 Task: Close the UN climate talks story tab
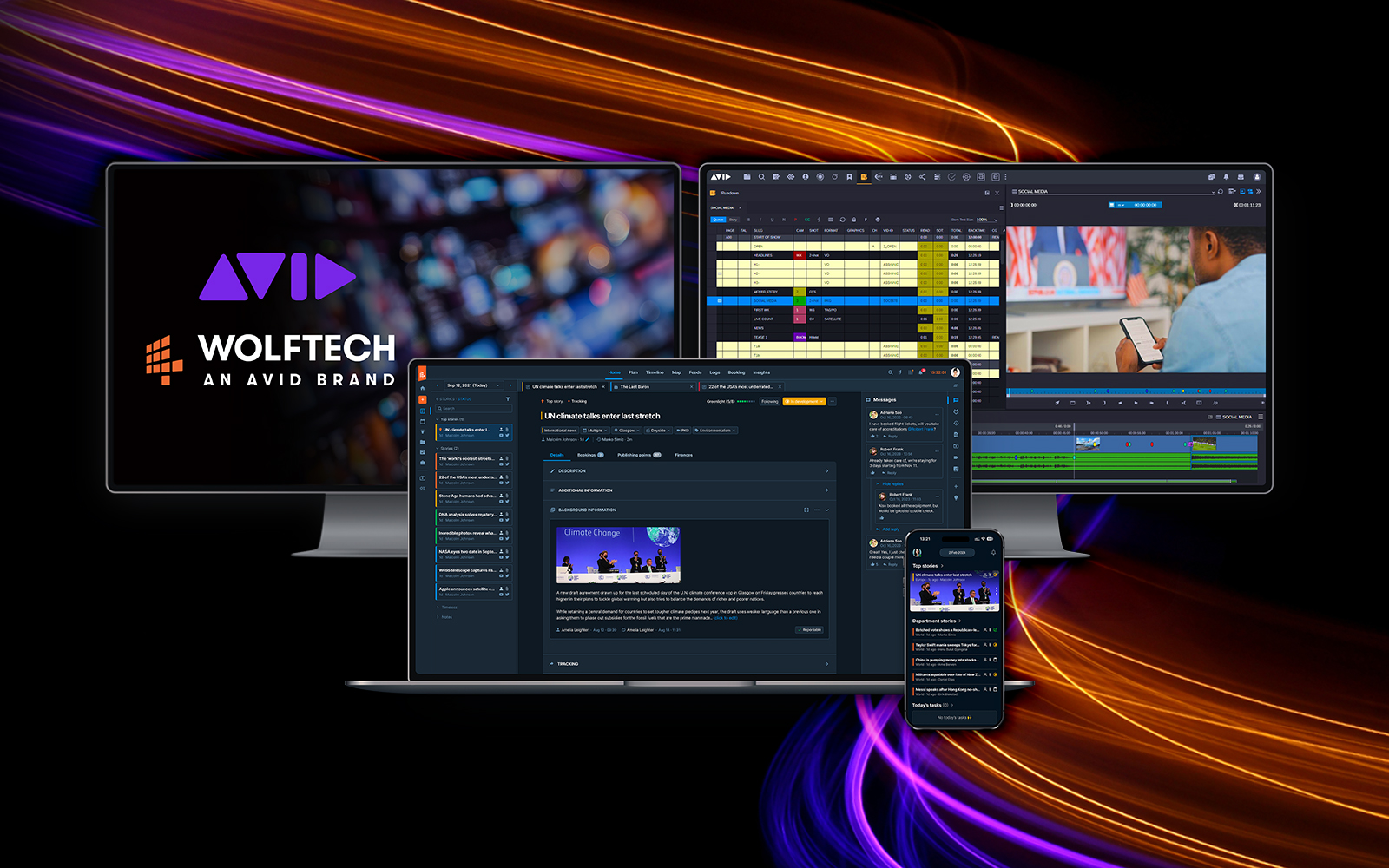pyautogui.click(x=603, y=387)
